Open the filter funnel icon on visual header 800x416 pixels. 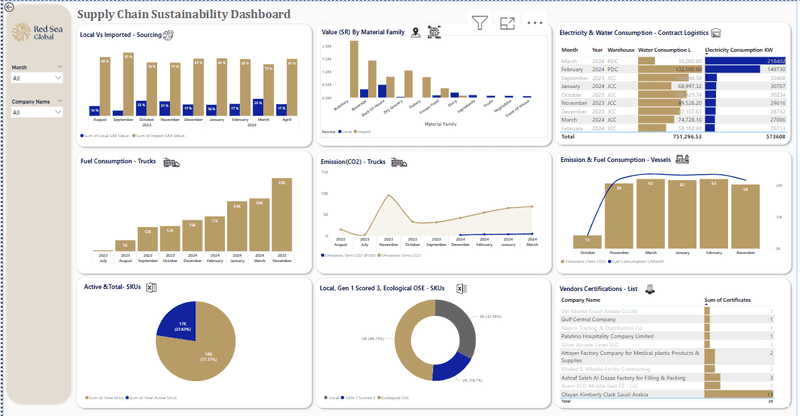click(480, 23)
